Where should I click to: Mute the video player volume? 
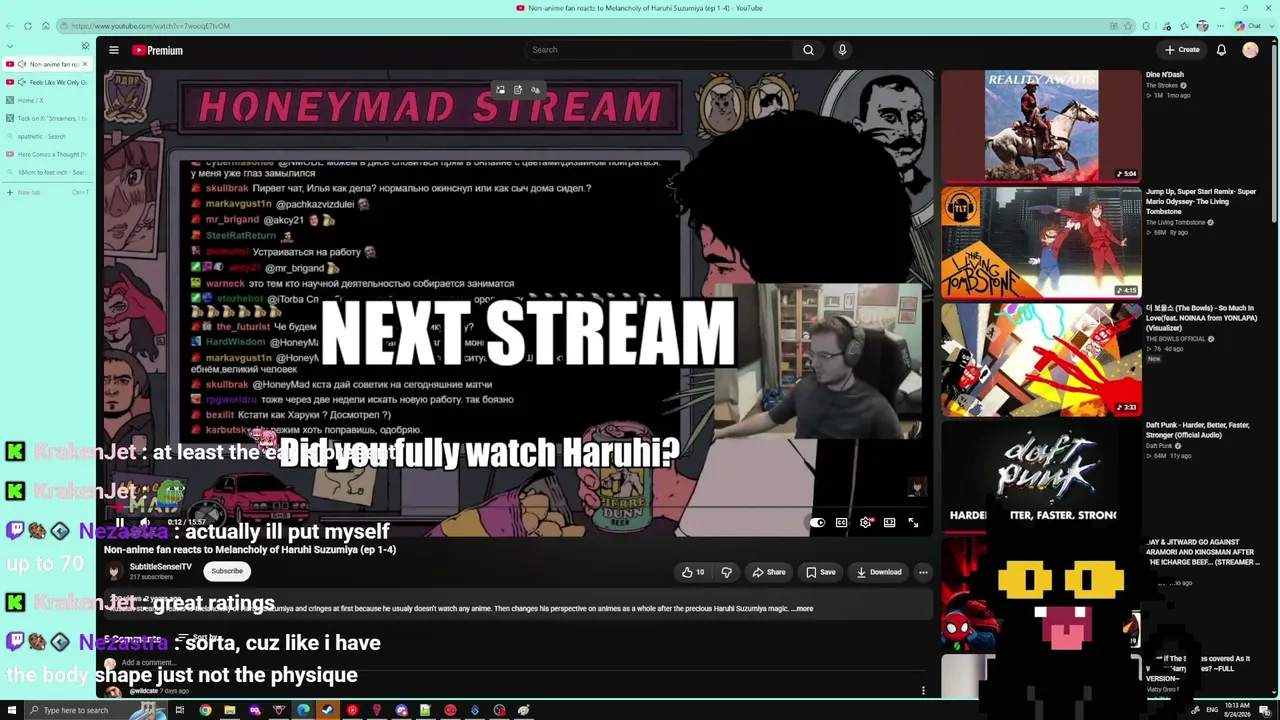pyautogui.click(x=145, y=522)
